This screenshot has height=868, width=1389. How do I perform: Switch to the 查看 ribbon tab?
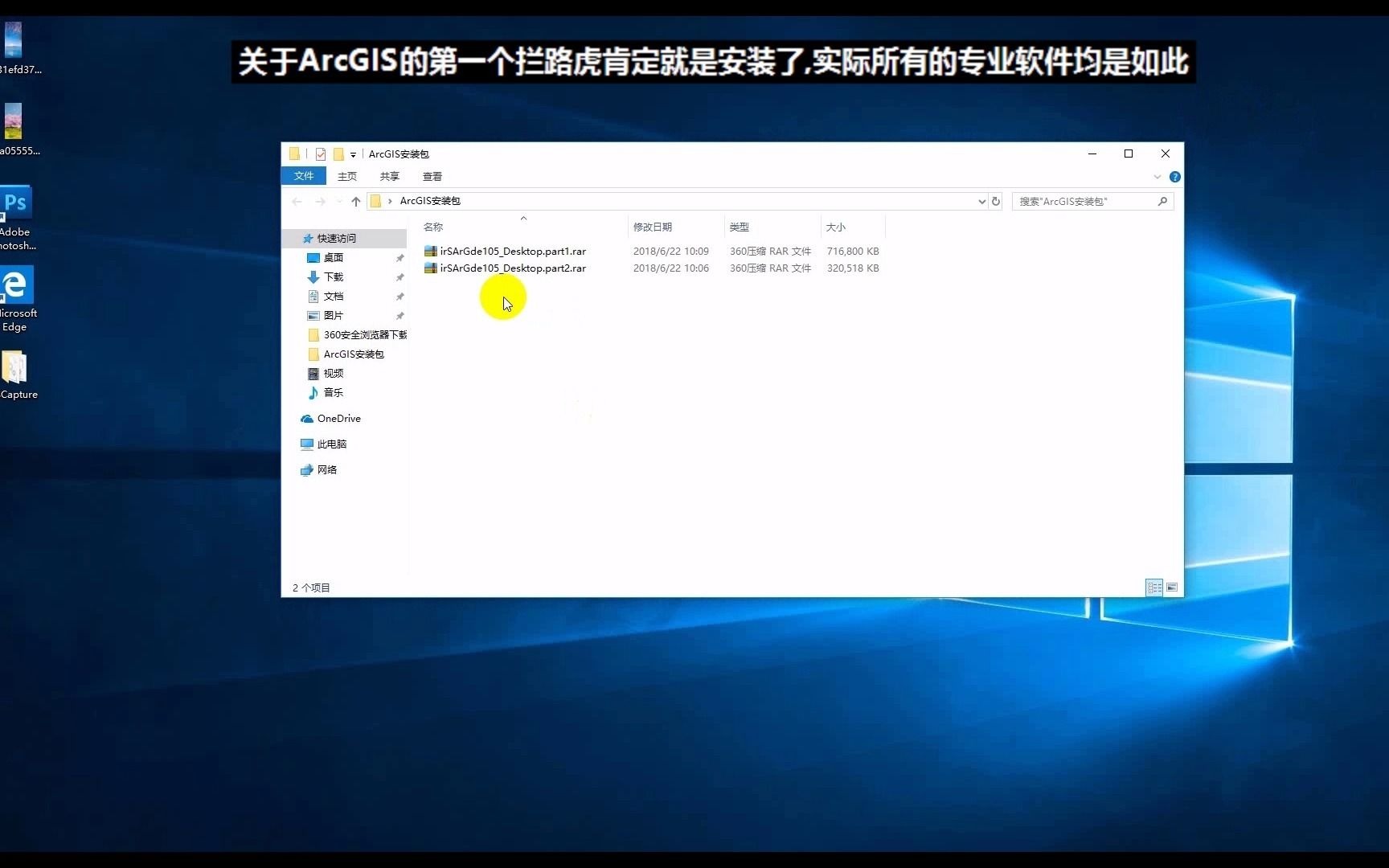(432, 176)
